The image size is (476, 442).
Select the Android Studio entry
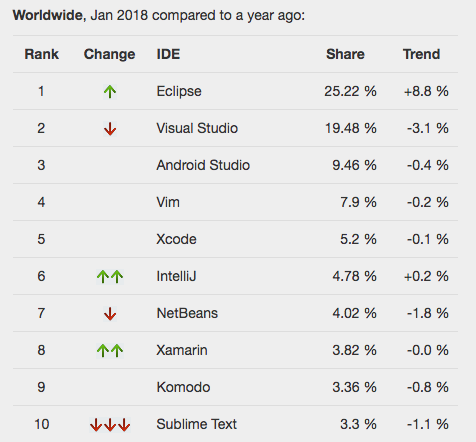click(x=203, y=165)
